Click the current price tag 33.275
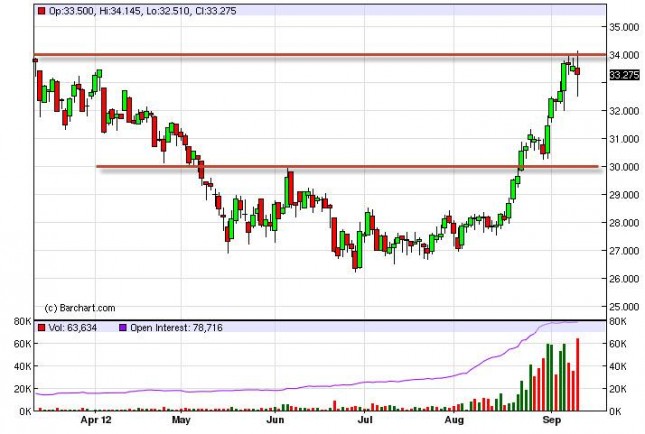This screenshot has width=645, height=434. tap(624, 75)
